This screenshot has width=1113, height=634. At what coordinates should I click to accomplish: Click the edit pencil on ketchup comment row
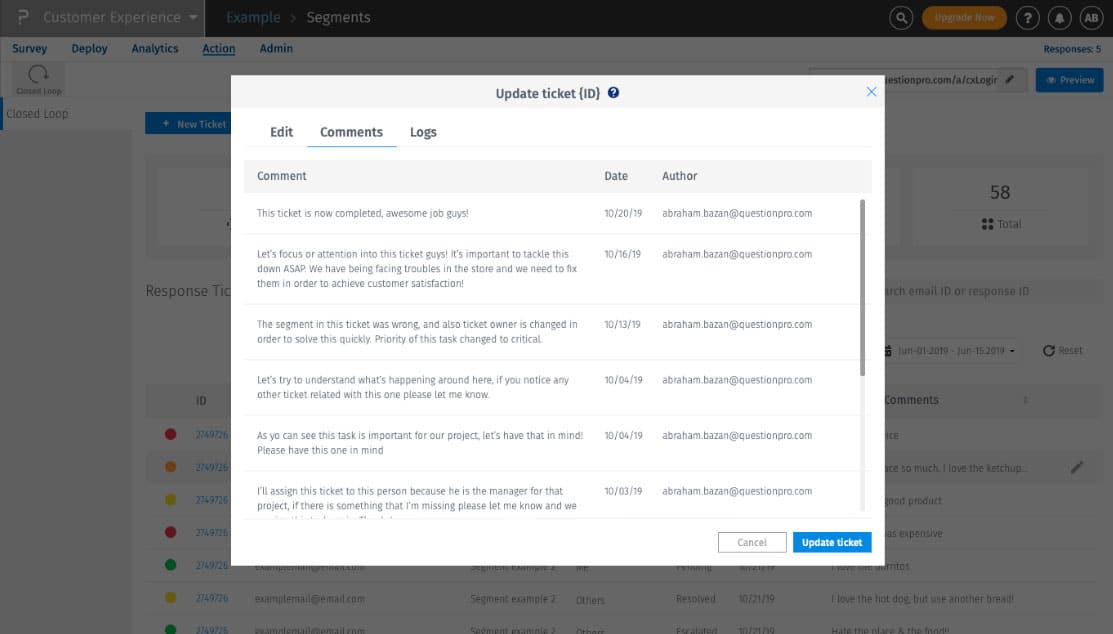[x=1077, y=467]
